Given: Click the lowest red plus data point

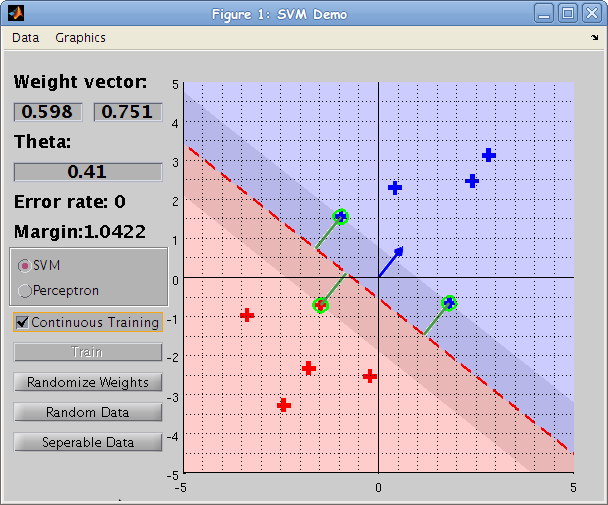Looking at the screenshot, I should [284, 405].
